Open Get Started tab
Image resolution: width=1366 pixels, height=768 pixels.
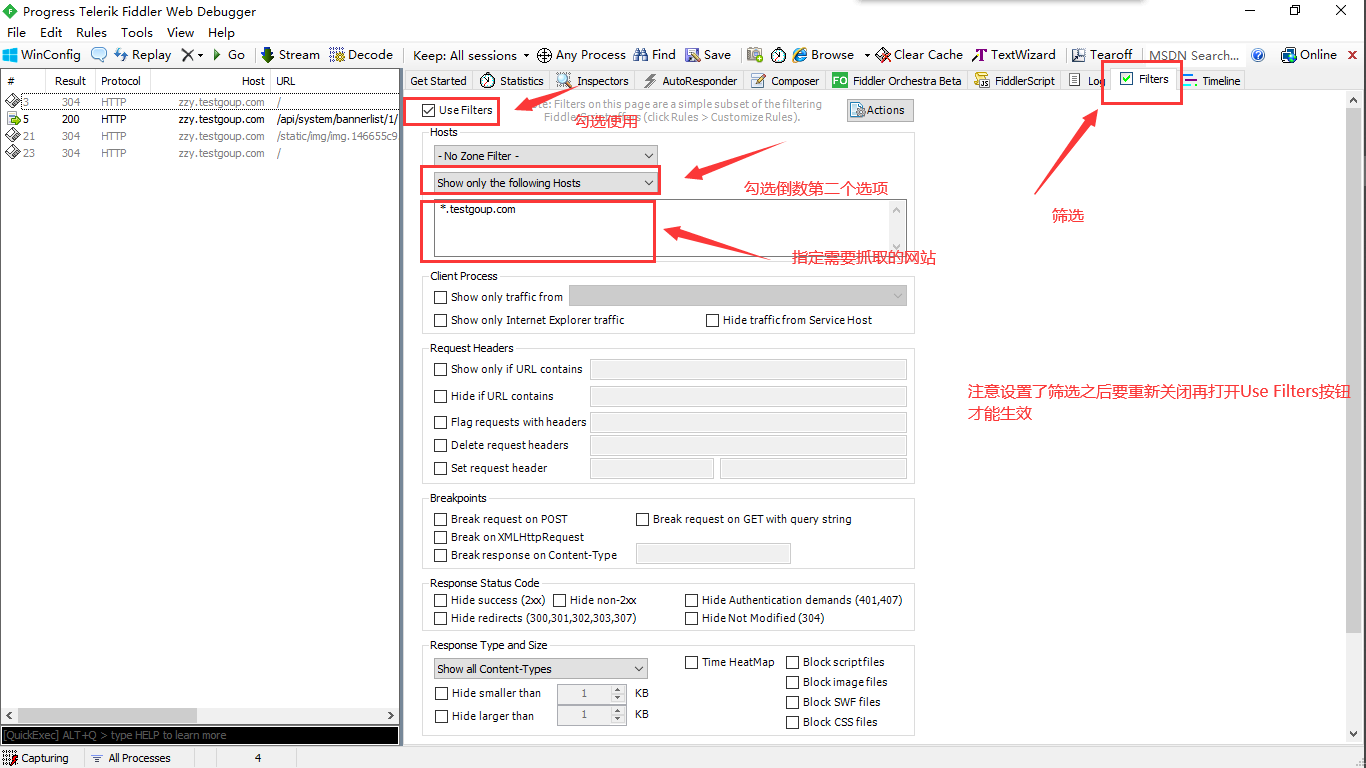(x=438, y=81)
